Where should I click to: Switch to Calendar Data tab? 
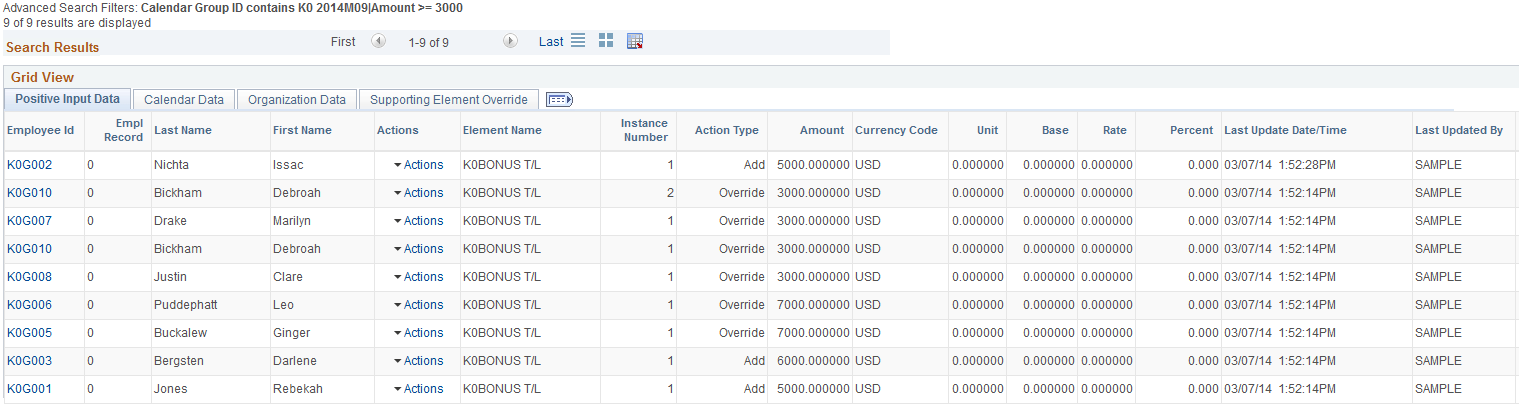(x=184, y=100)
